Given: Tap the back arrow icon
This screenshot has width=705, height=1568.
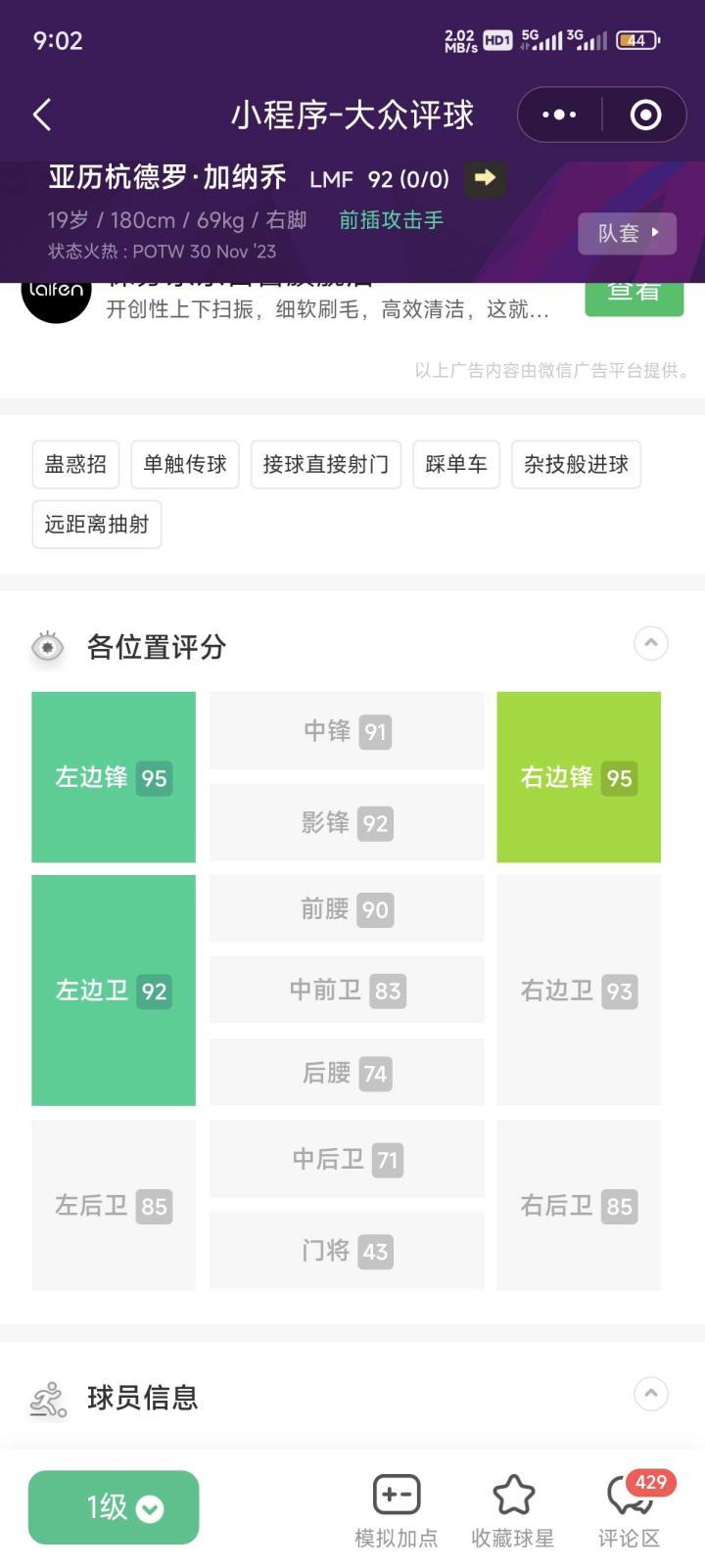Looking at the screenshot, I should (x=42, y=115).
